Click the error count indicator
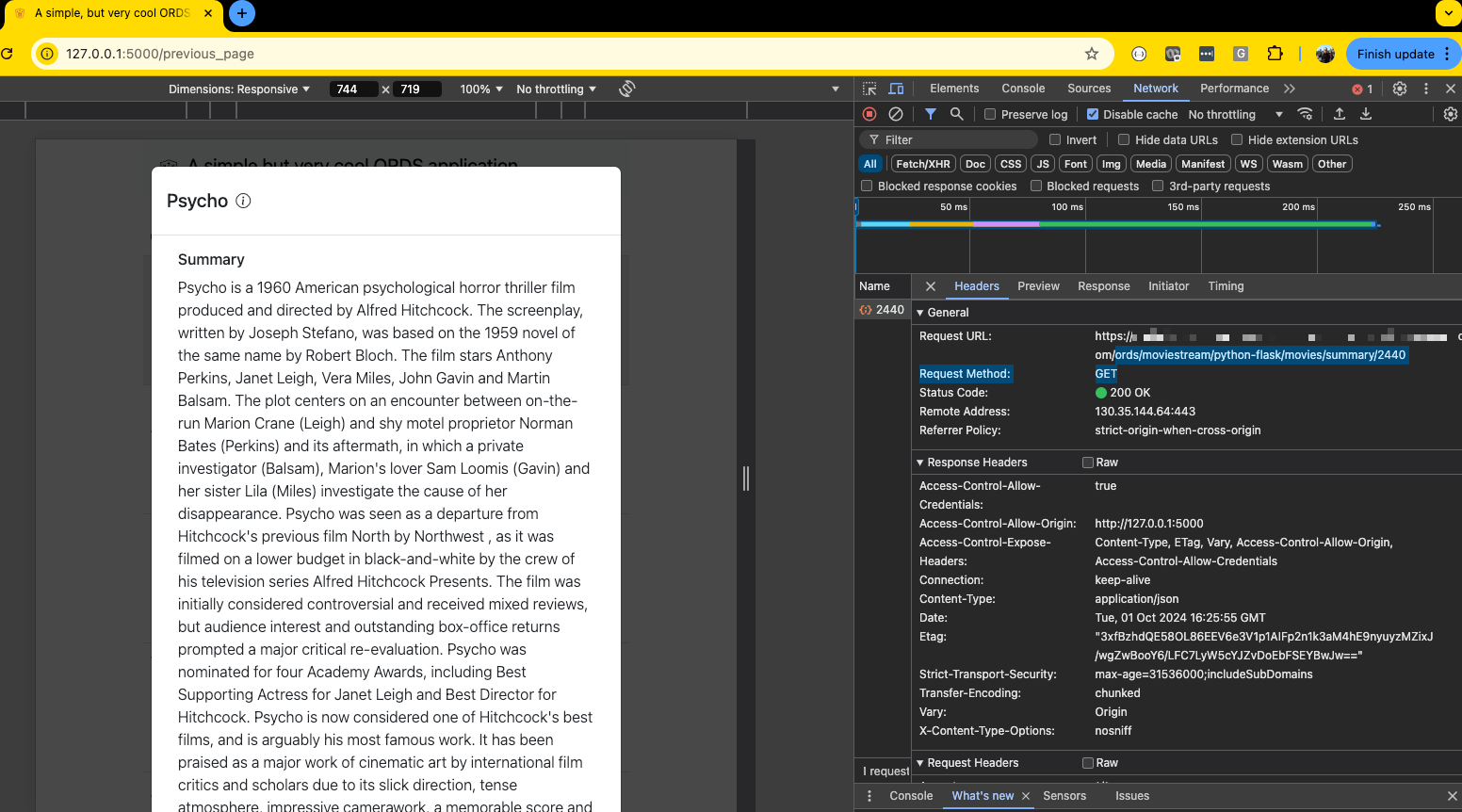 click(x=1362, y=89)
